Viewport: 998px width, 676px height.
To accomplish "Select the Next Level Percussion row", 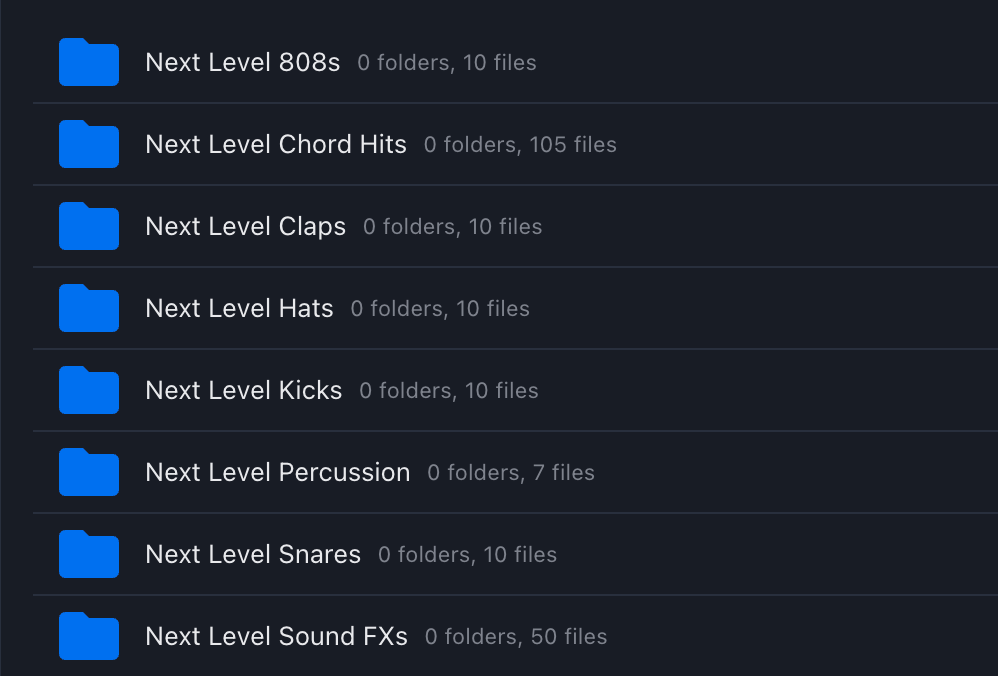I will (x=278, y=472).
